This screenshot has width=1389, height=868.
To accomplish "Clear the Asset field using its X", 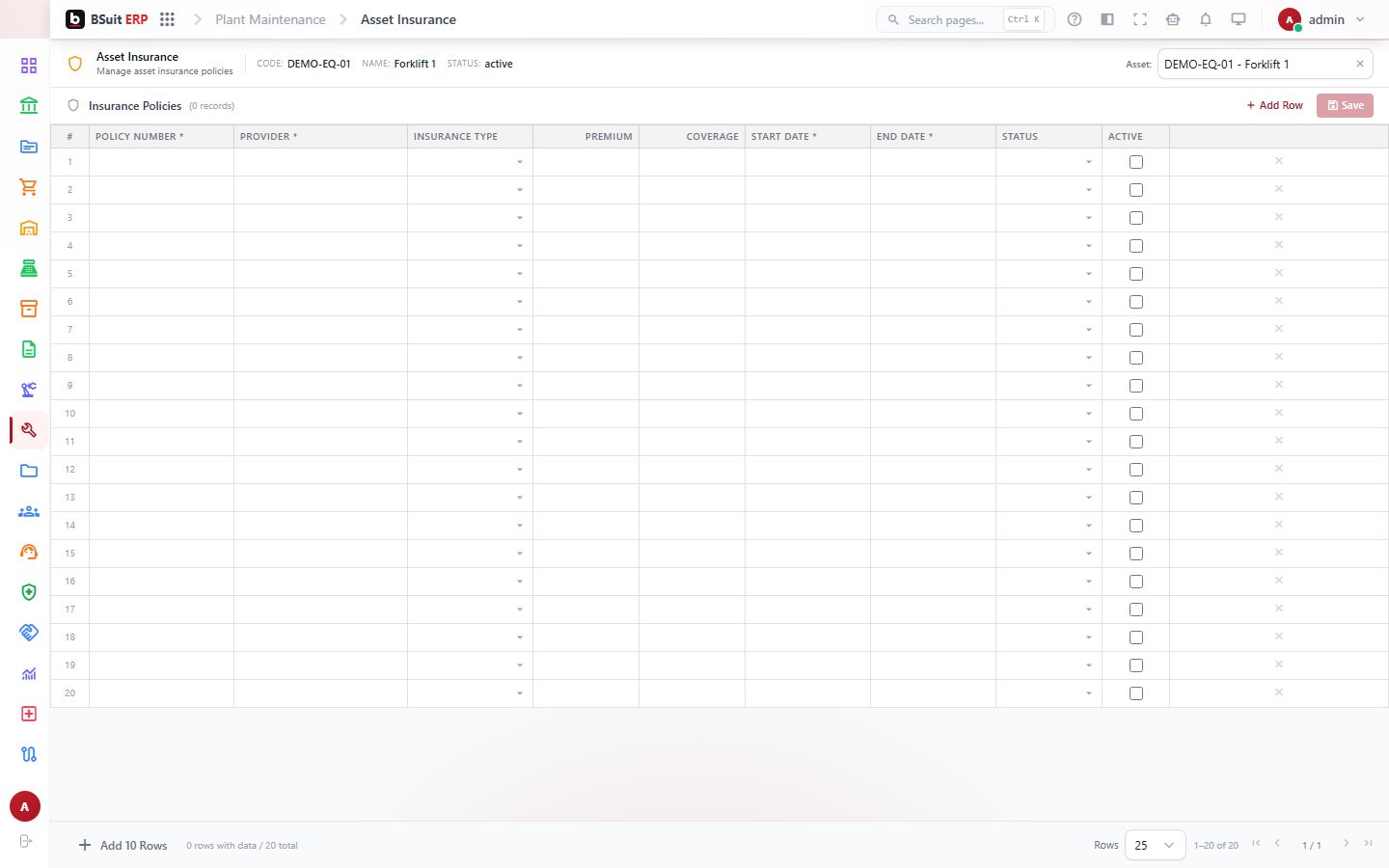I will pos(1360,64).
